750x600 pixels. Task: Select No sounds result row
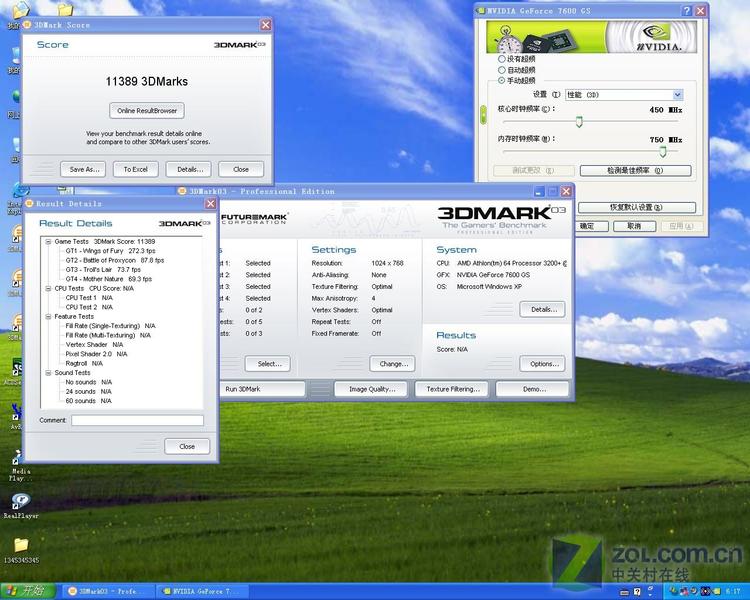pyautogui.click(x=88, y=382)
